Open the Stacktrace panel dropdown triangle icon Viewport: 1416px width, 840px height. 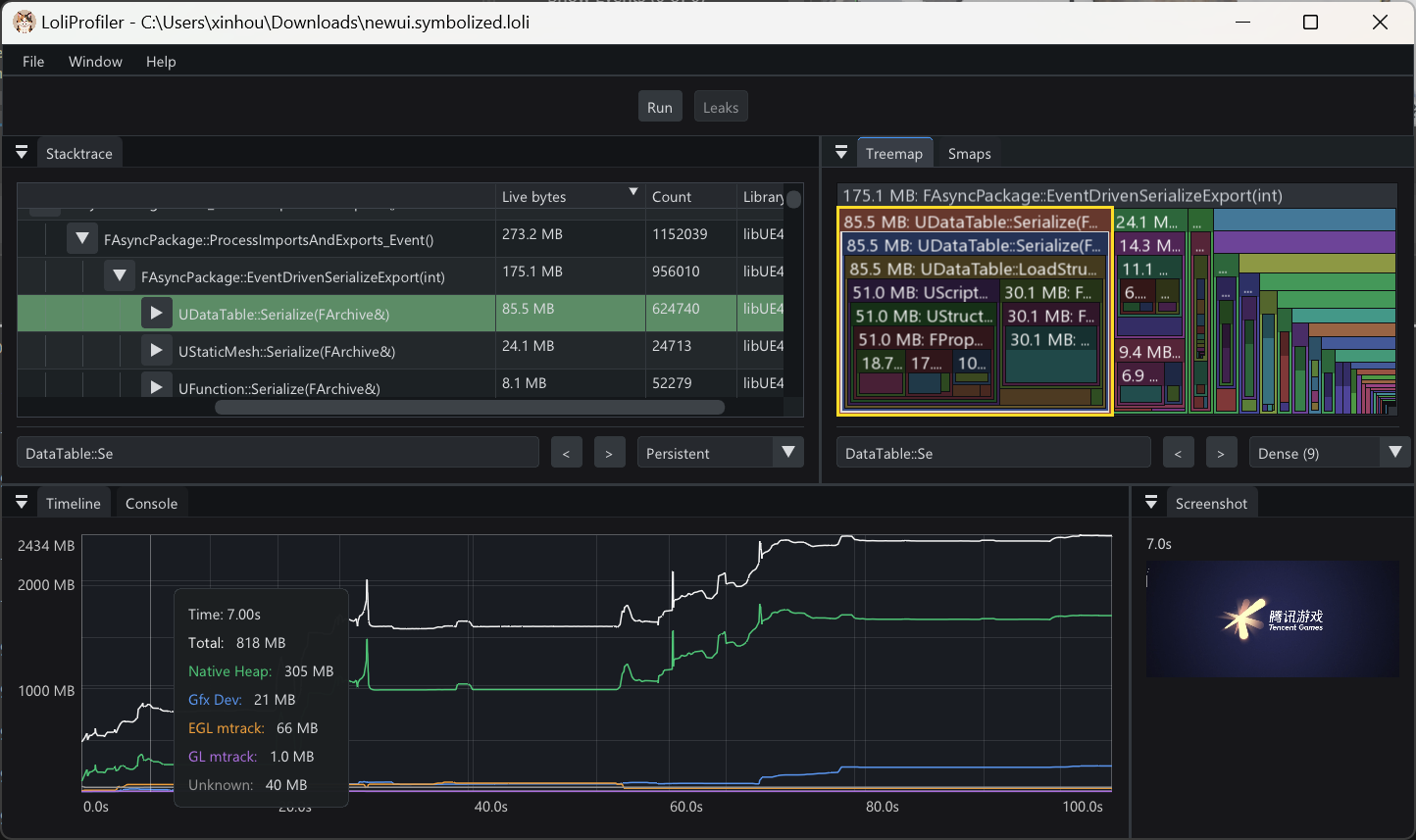22,153
